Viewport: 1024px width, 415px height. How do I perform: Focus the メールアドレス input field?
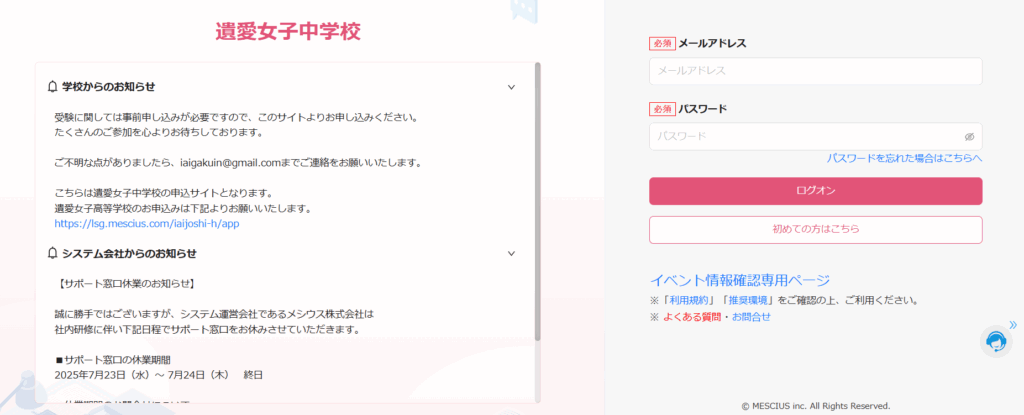tap(816, 71)
